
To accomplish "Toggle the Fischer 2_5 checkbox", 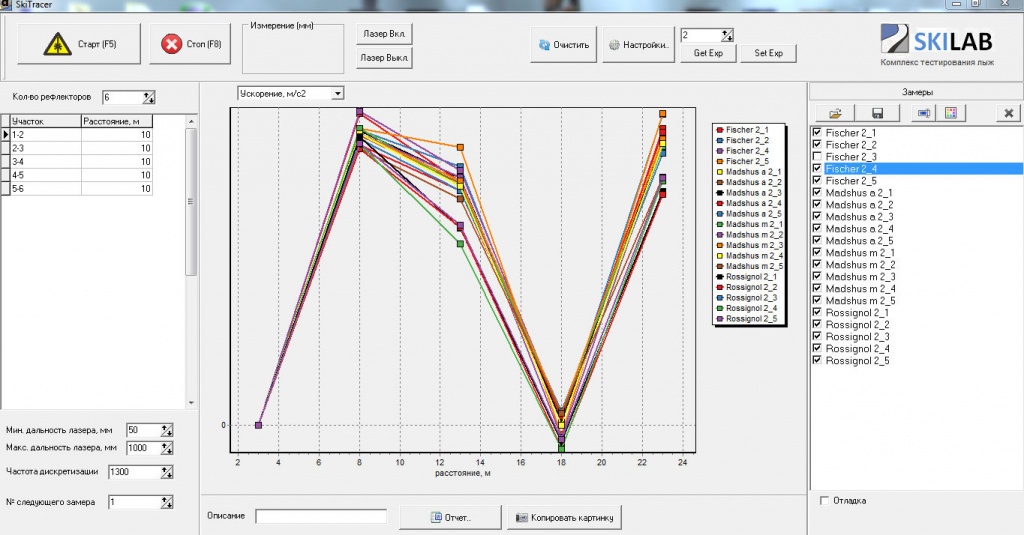I will tap(817, 180).
